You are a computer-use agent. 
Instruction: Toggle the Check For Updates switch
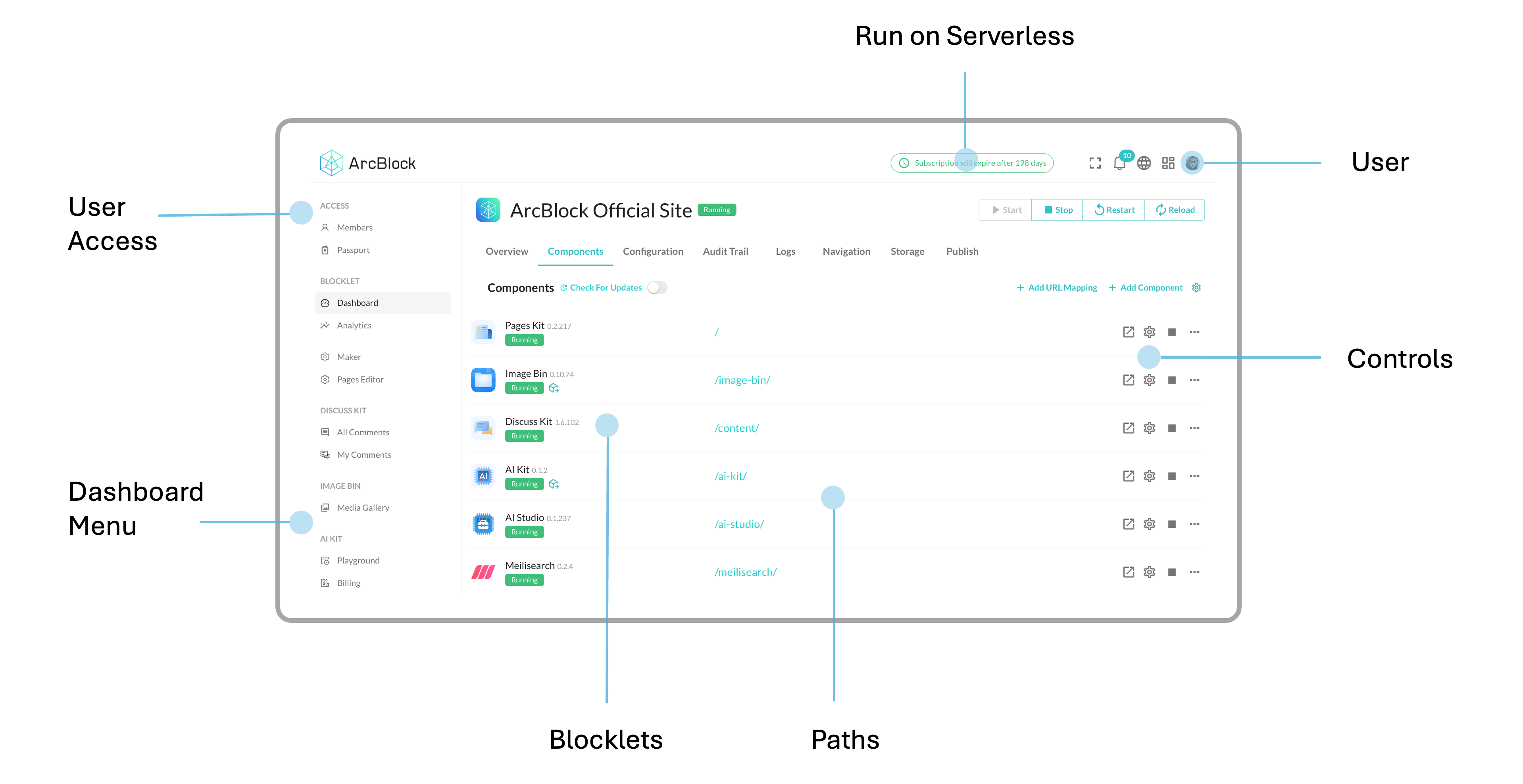pos(657,288)
